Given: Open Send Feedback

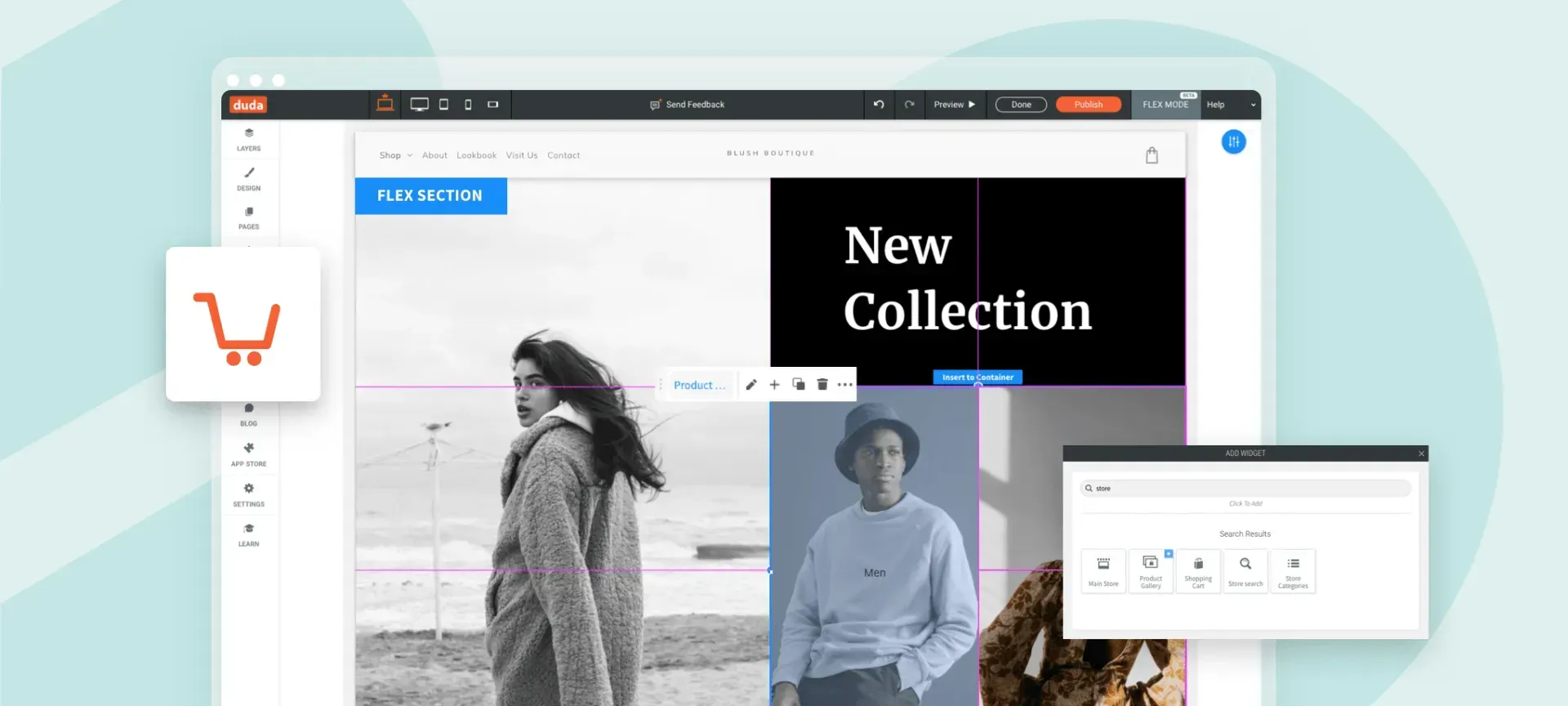Looking at the screenshot, I should pyautogui.click(x=687, y=105).
